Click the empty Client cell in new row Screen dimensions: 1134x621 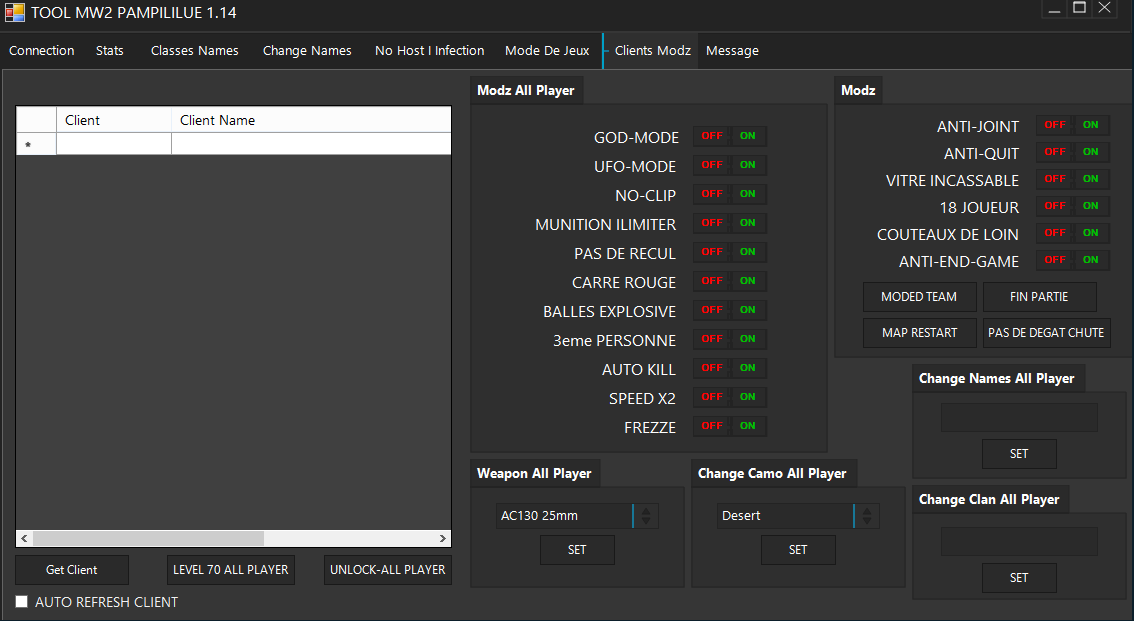tap(114, 144)
